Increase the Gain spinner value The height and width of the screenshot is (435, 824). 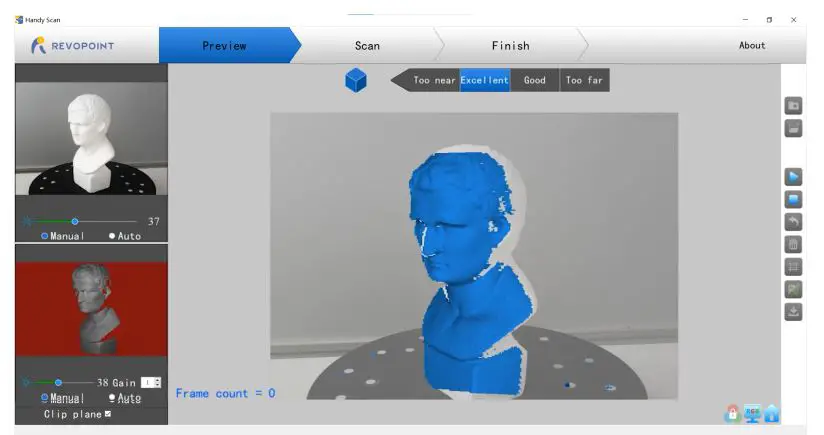pyautogui.click(x=157, y=380)
